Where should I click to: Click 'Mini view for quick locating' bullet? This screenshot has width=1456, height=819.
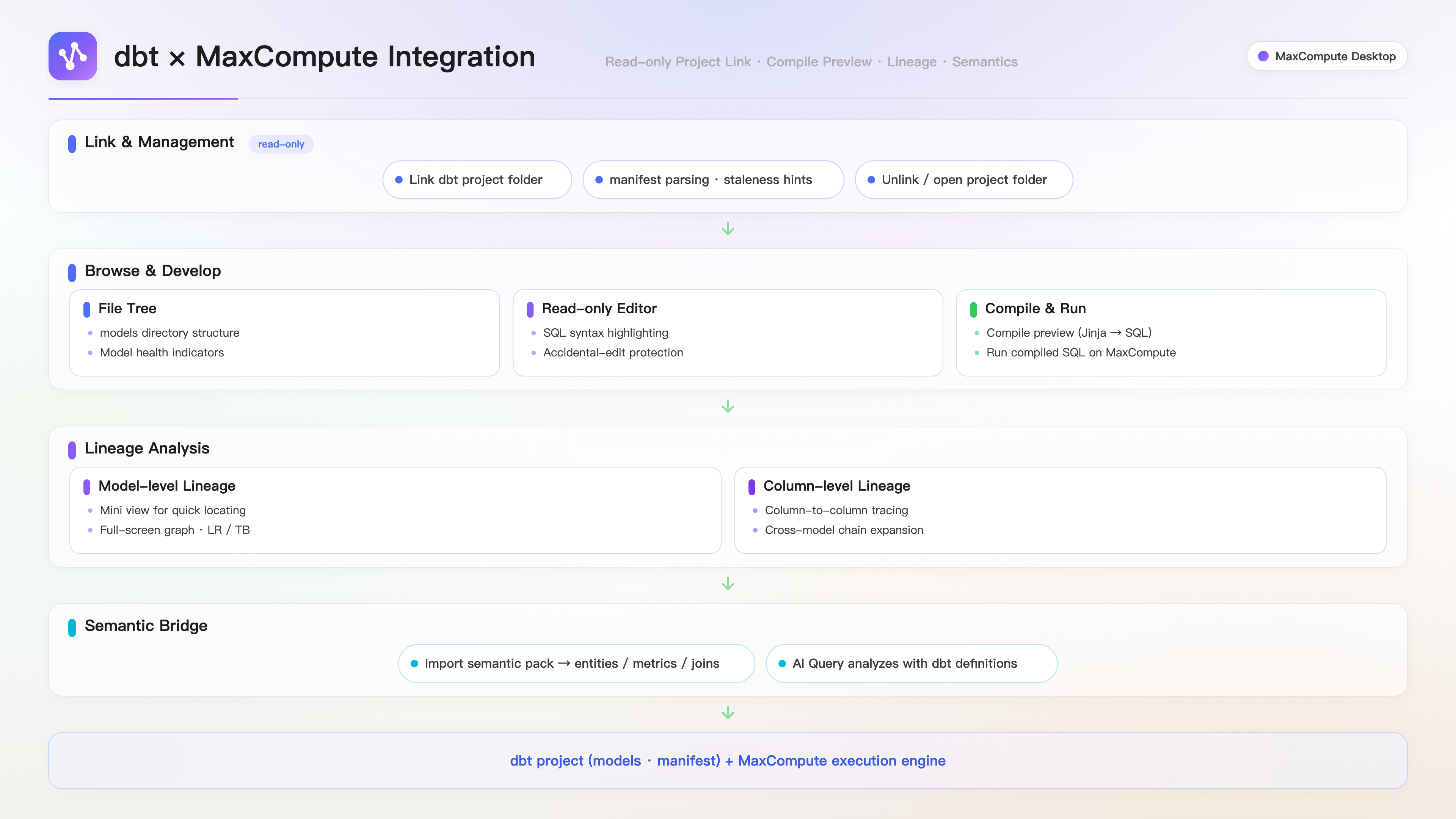(173, 510)
